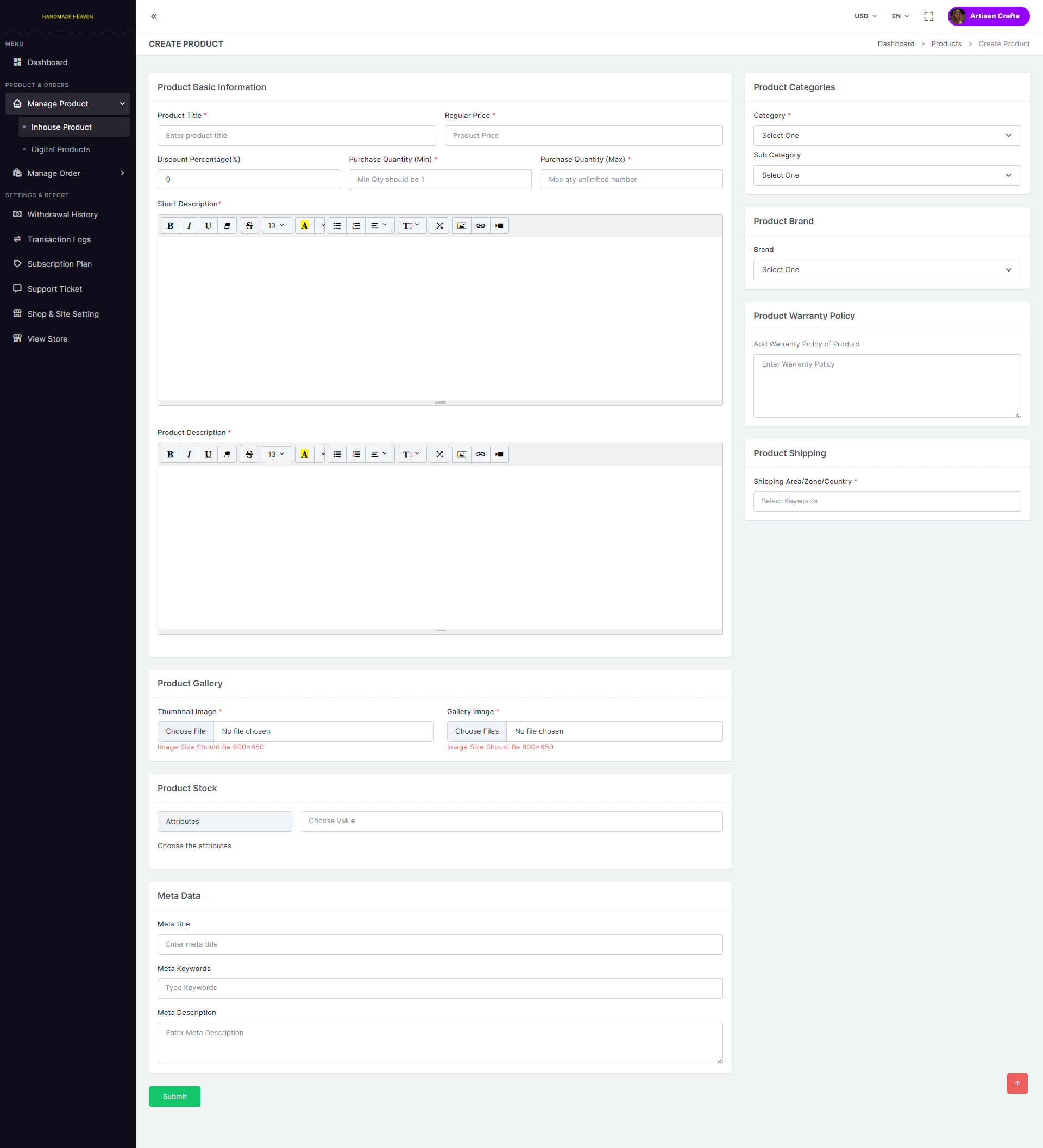Click unordered list icon in Short Description toolbar
The image size is (1043, 1148).
[337, 225]
